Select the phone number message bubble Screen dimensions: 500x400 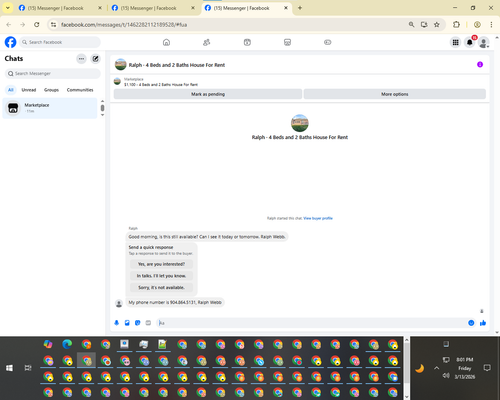175,302
